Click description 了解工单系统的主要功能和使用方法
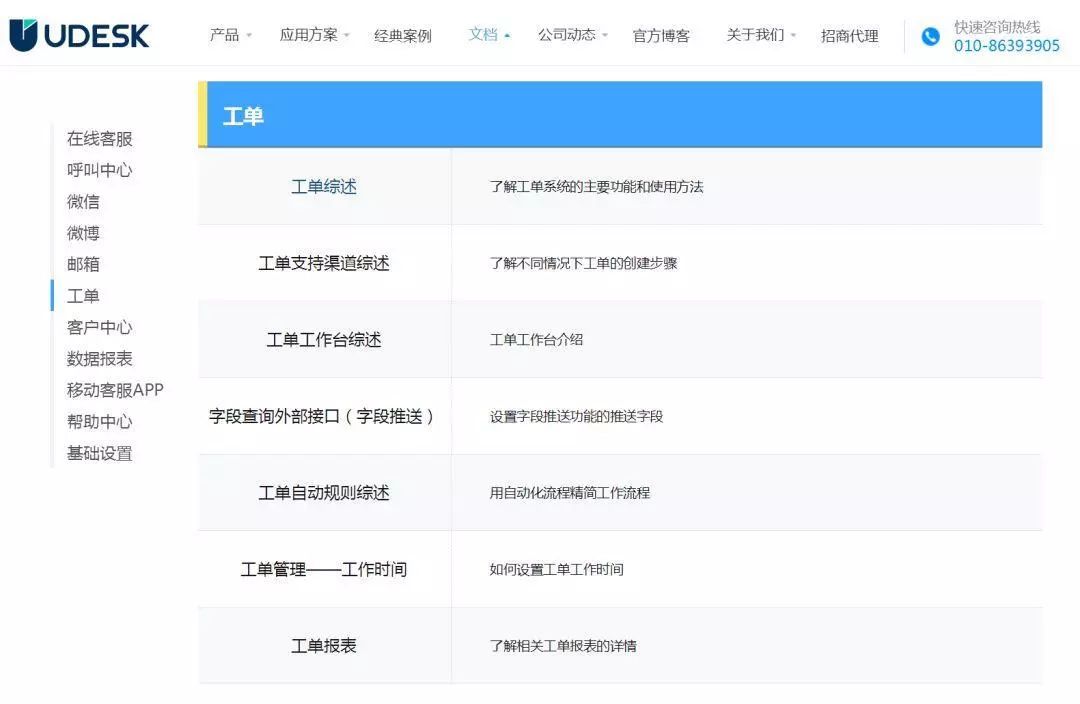This screenshot has height=704, width=1080. click(596, 187)
